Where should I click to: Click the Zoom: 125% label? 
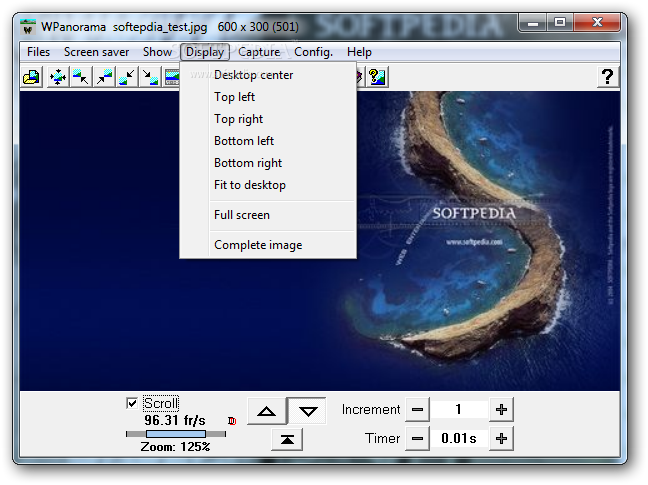[175, 447]
